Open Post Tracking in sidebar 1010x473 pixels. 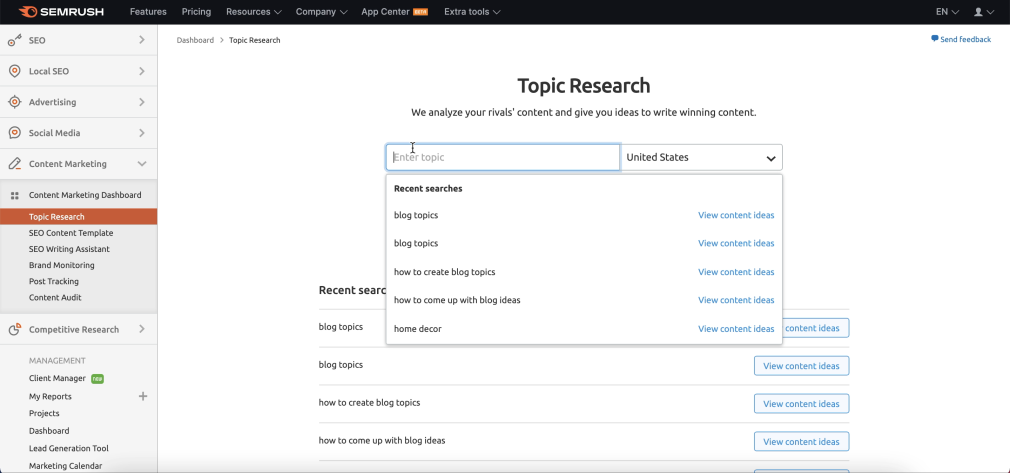tap(53, 281)
